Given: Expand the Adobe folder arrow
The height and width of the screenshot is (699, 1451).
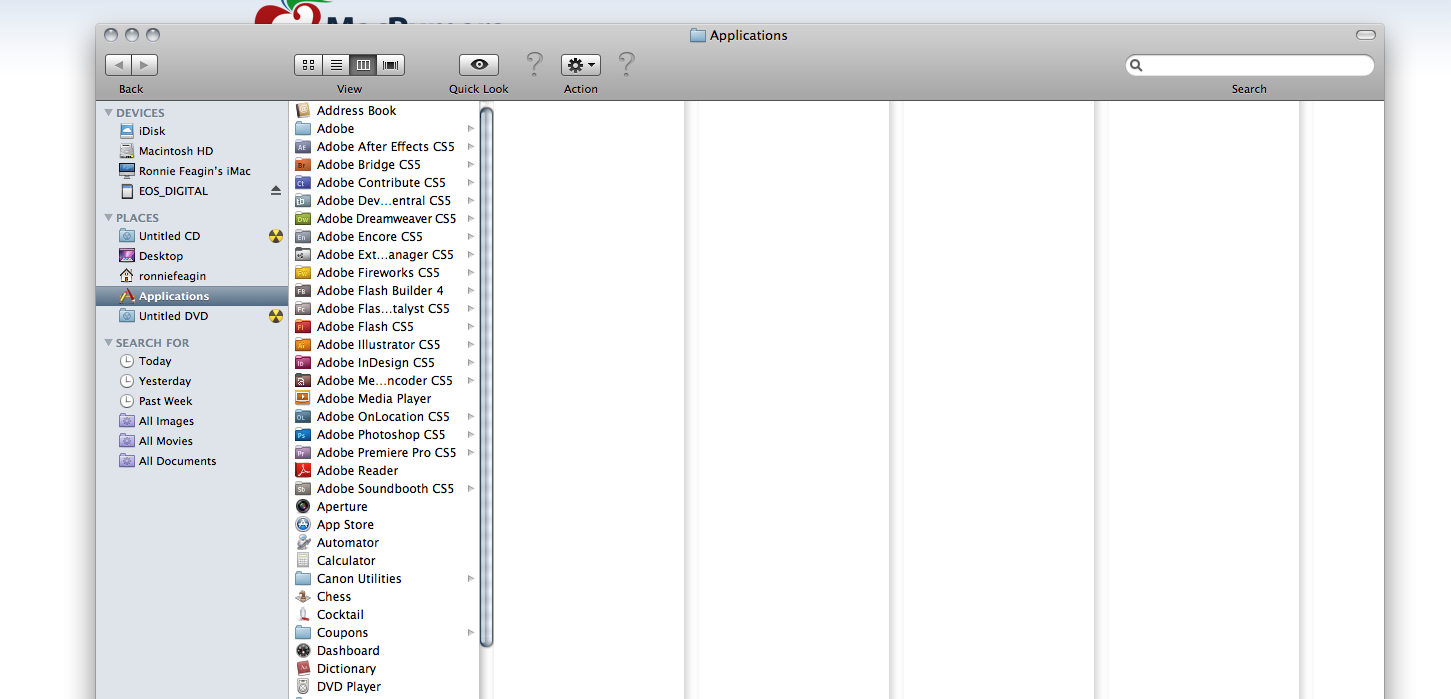Looking at the screenshot, I should click(470, 129).
